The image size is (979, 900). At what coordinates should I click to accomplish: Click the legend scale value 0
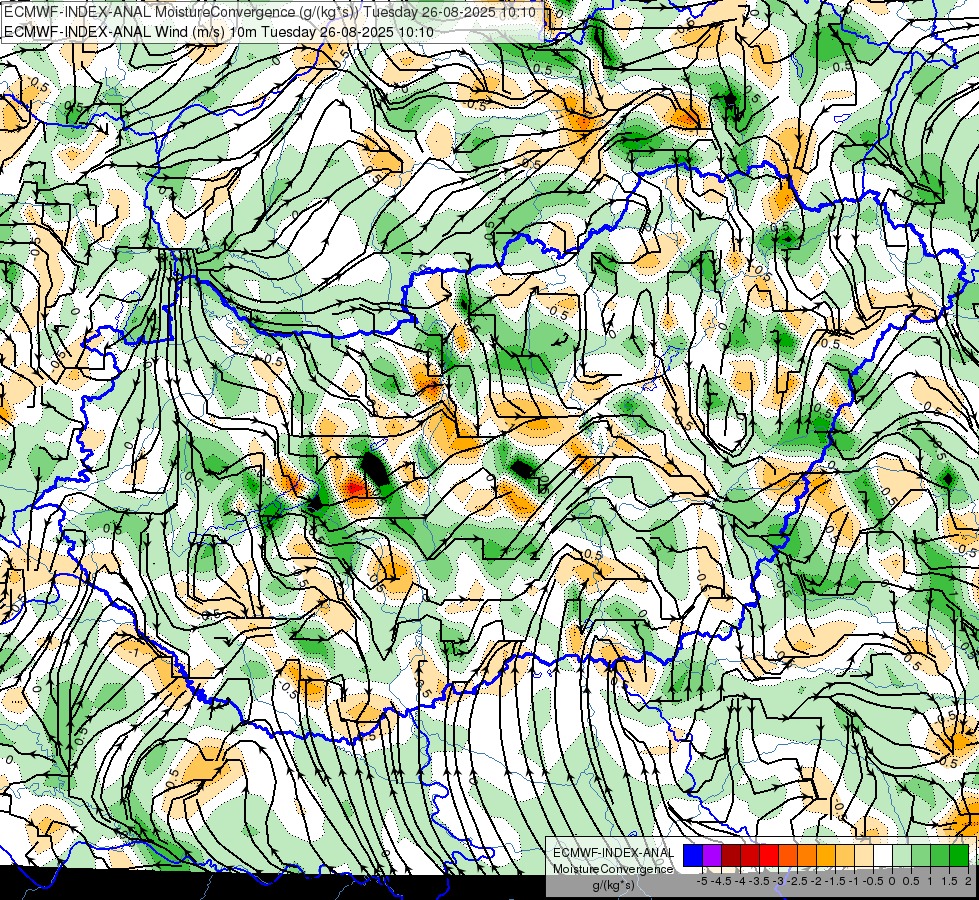[x=892, y=881]
